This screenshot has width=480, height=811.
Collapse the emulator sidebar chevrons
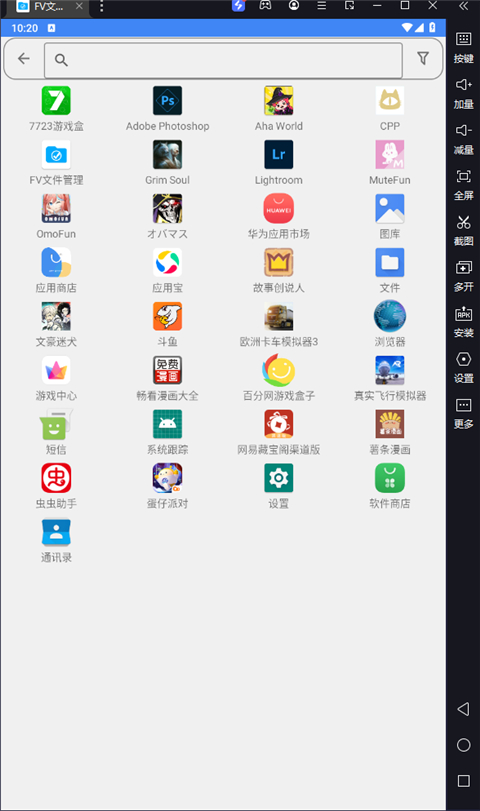tap(463, 6)
